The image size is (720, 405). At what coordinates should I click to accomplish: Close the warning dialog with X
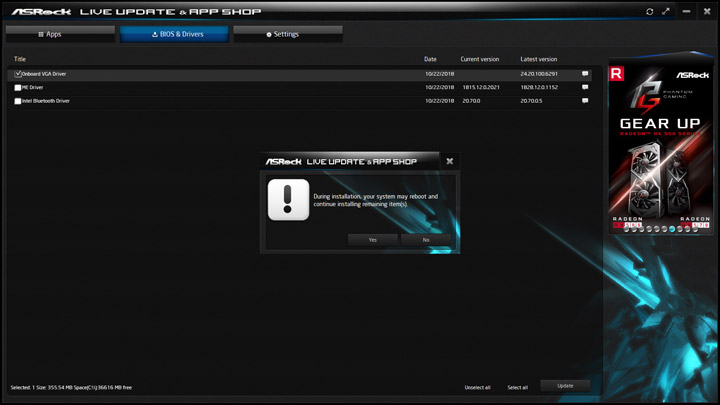(450, 161)
